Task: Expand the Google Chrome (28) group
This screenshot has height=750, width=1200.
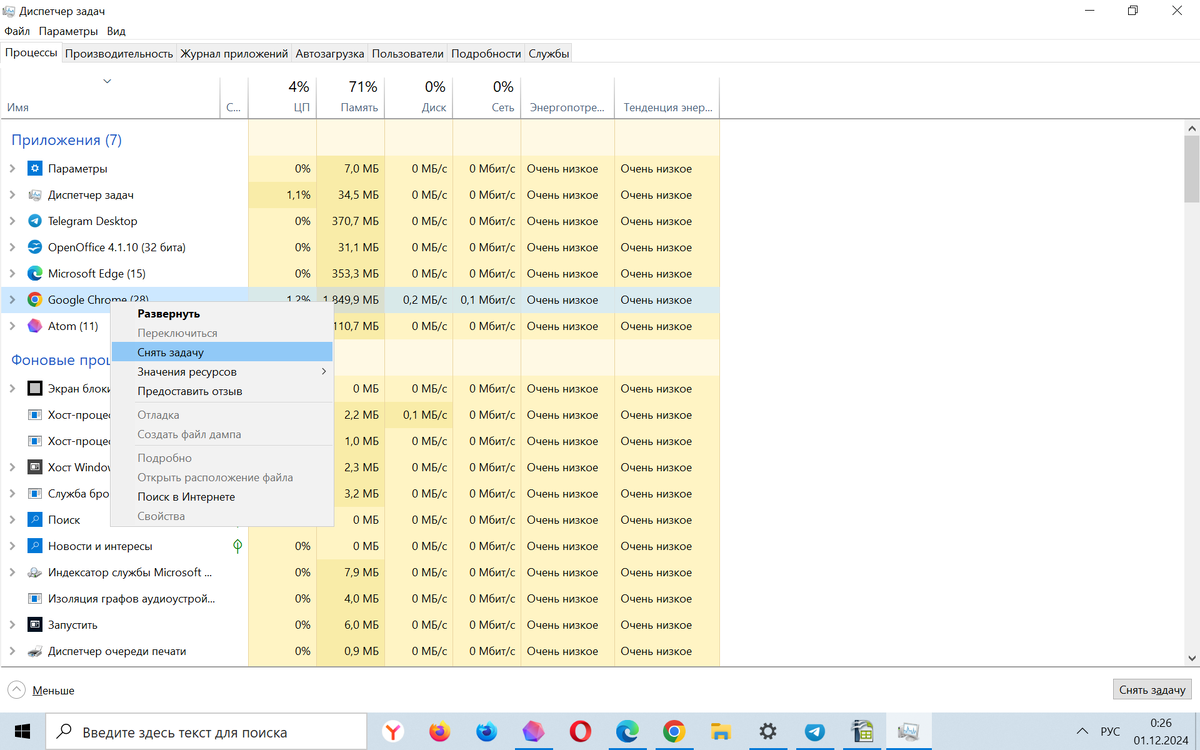Action: click(x=12, y=300)
